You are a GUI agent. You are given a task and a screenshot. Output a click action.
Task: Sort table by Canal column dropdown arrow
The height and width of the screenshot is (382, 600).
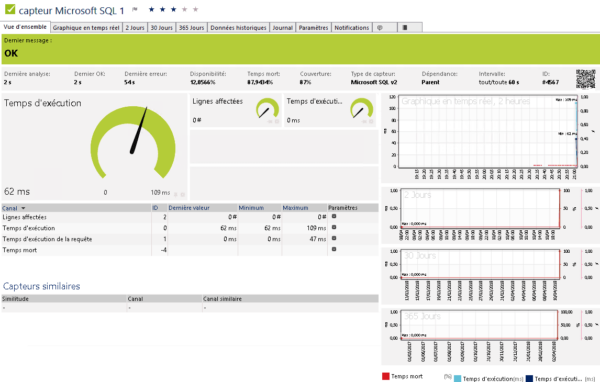pyautogui.click(x=23, y=208)
